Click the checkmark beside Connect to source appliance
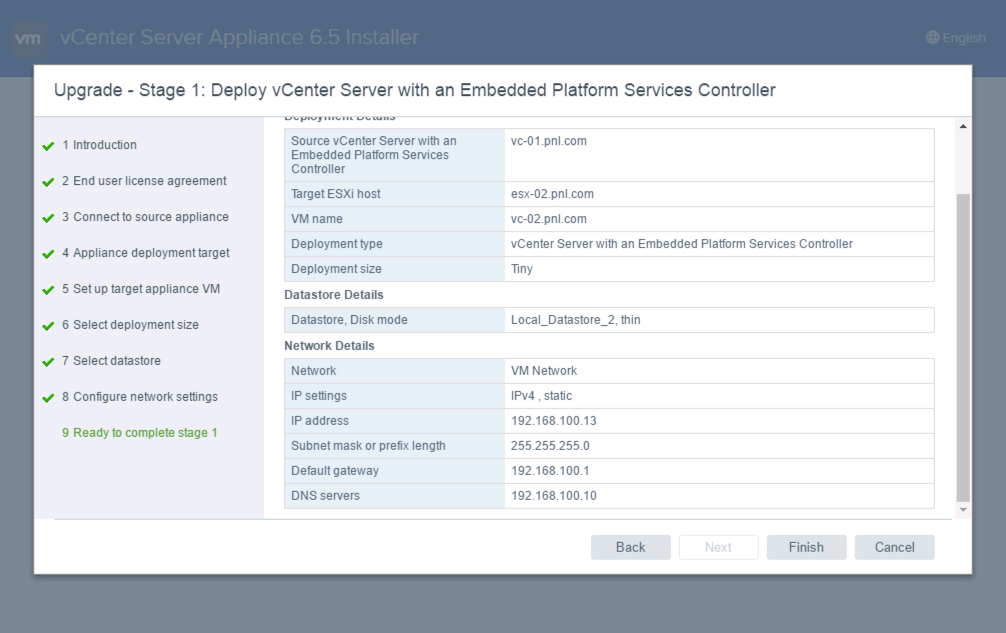1006x633 pixels. coord(48,218)
